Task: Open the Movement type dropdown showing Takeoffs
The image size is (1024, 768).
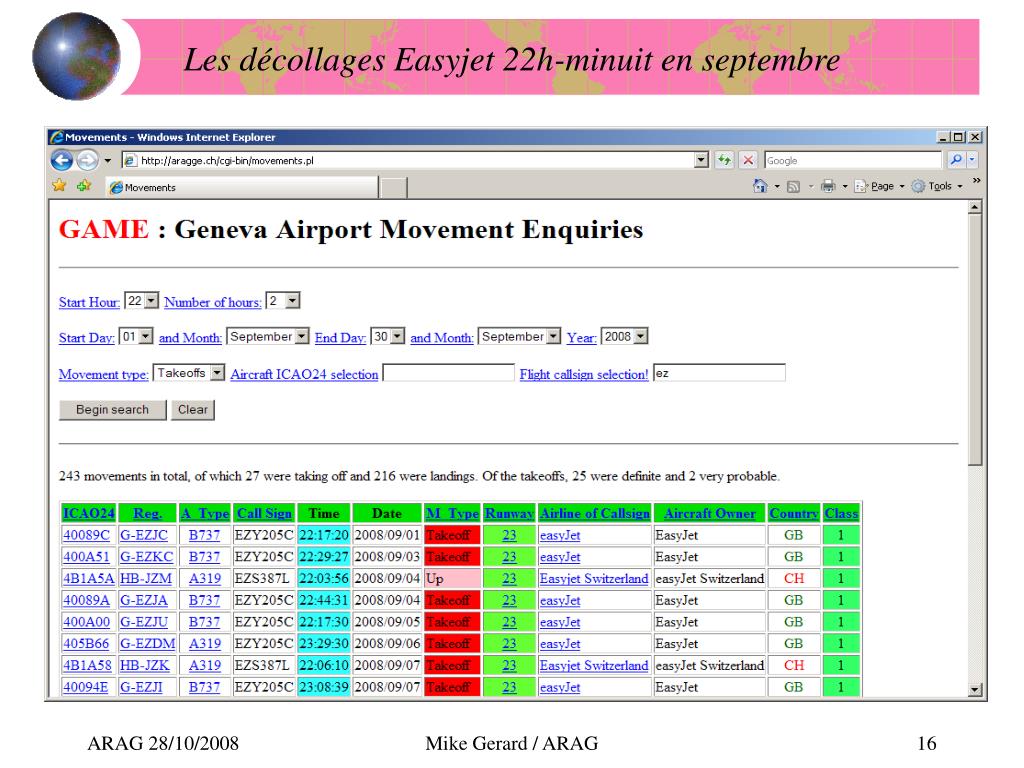Action: click(189, 373)
